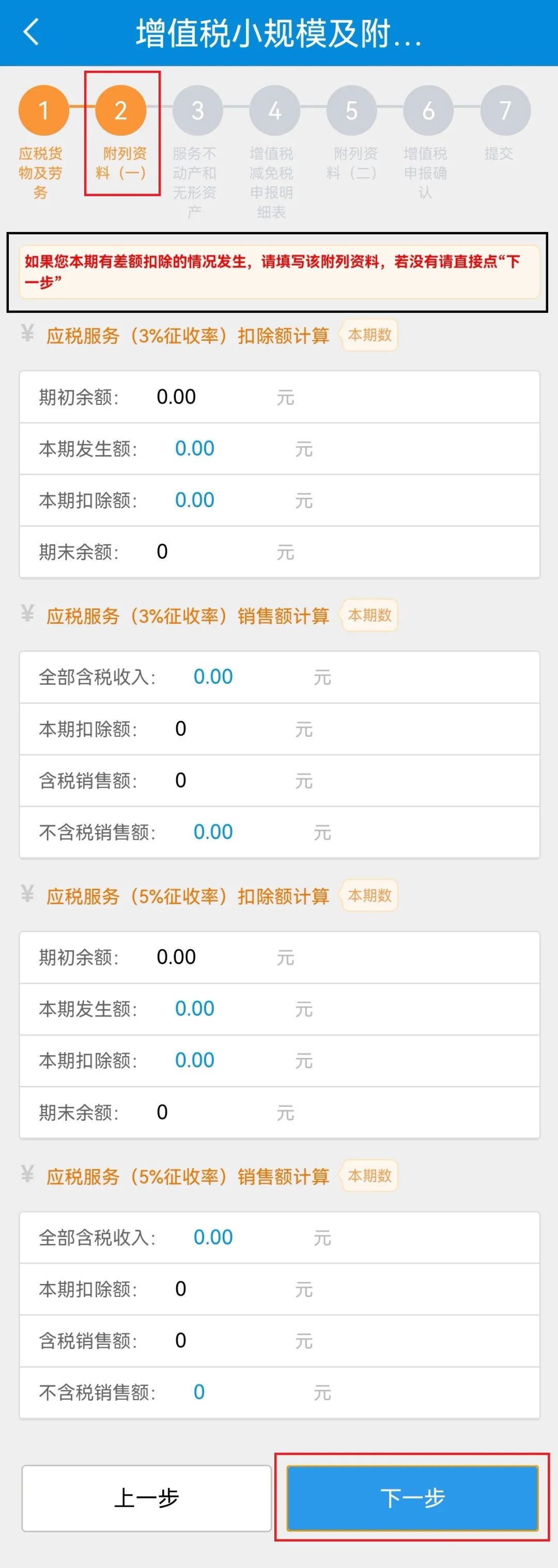The width and height of the screenshot is (558, 1568).
Task: Edit 全部含税收入 in 3% 销售额计算
Action: [213, 677]
